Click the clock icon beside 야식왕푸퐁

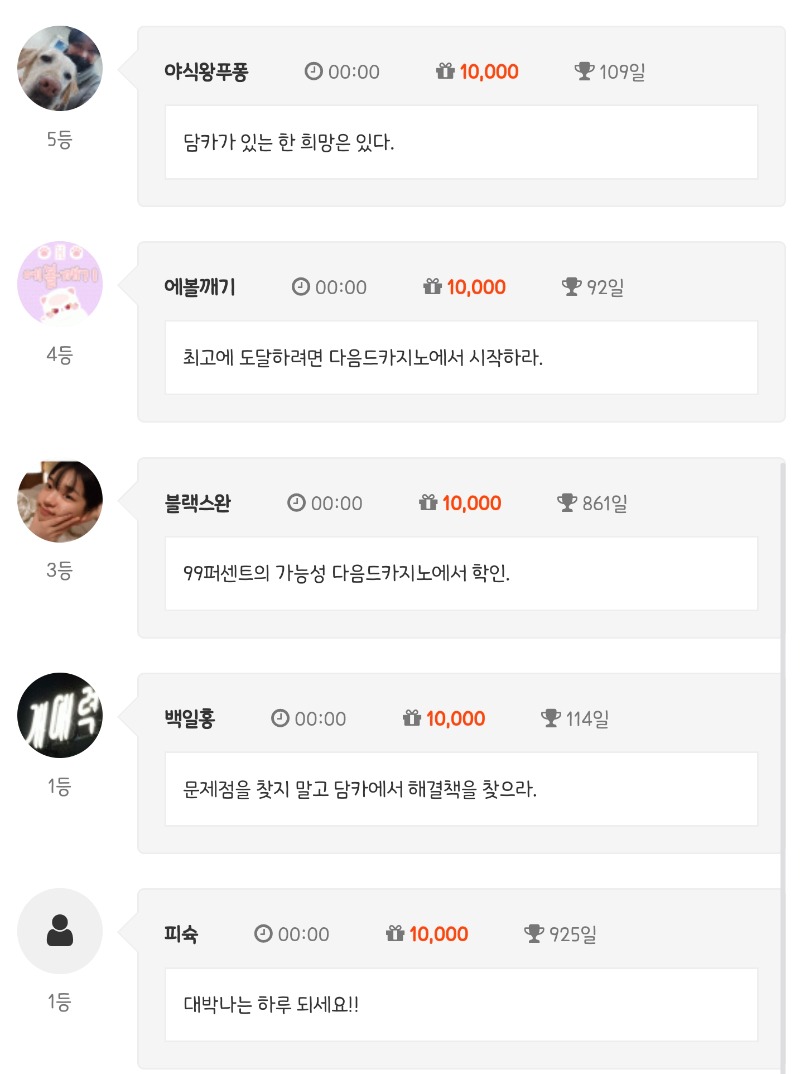(314, 71)
